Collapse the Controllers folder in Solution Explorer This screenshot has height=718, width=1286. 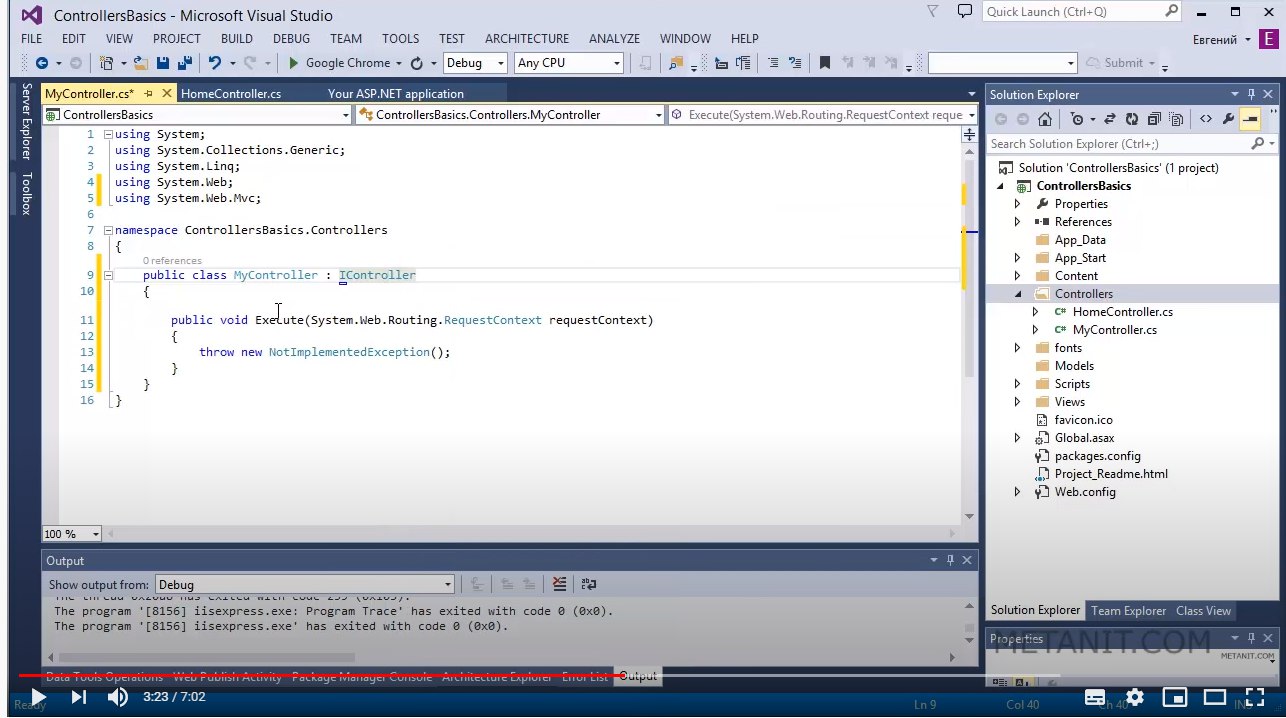click(x=1018, y=294)
